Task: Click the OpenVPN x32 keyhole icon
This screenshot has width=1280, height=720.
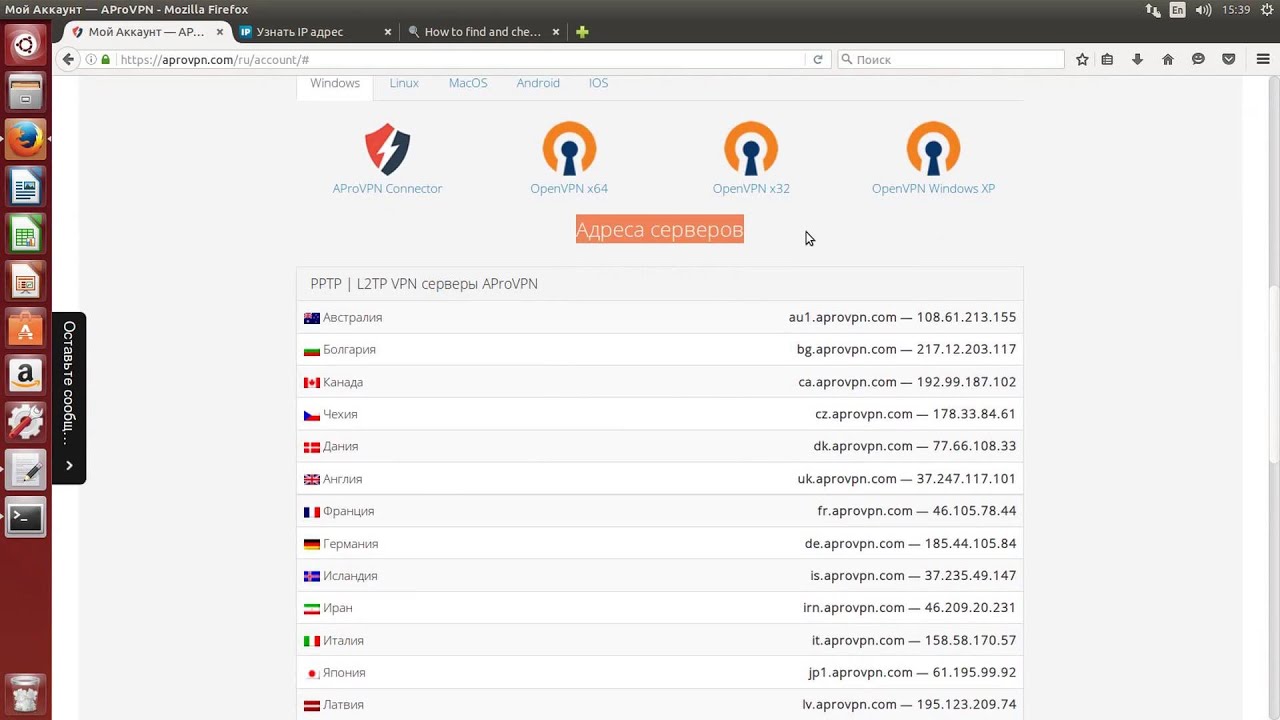Action: [751, 149]
